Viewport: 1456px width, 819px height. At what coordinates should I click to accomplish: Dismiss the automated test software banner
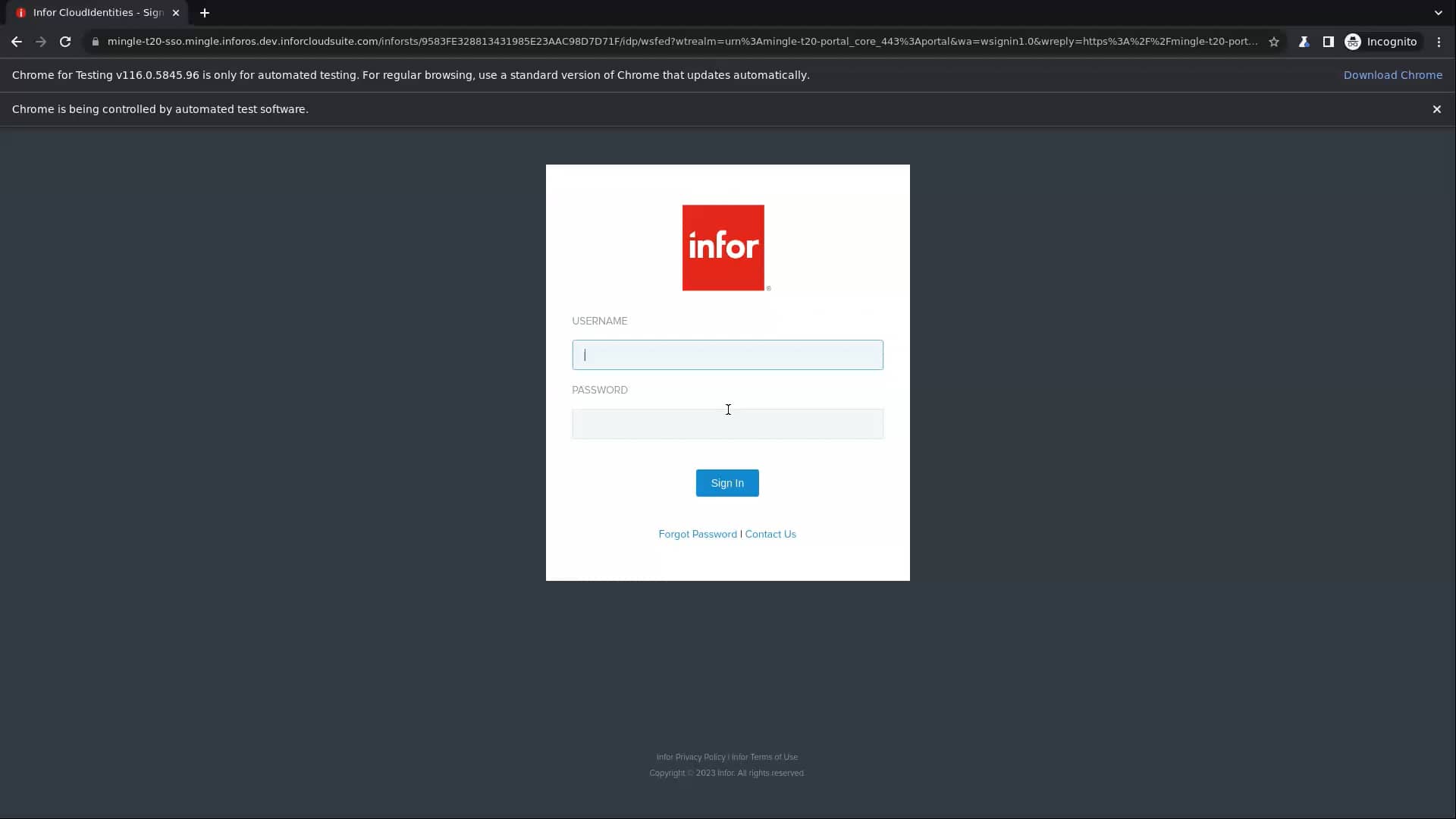point(1436,109)
